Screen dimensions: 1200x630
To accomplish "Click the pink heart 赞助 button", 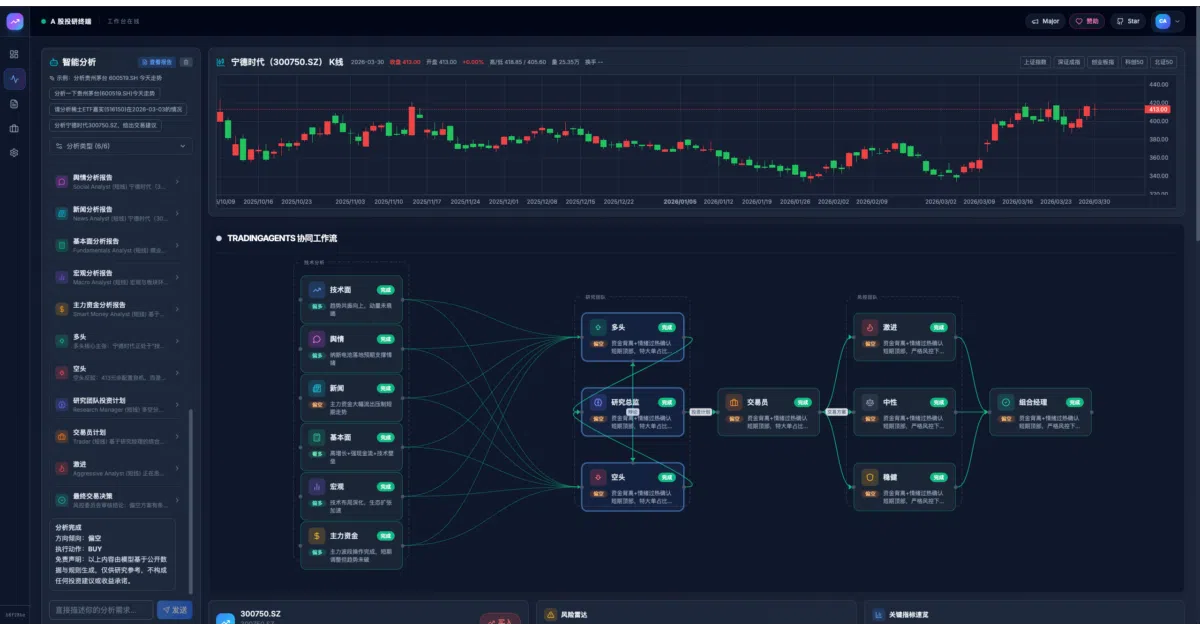I will pos(1087,21).
